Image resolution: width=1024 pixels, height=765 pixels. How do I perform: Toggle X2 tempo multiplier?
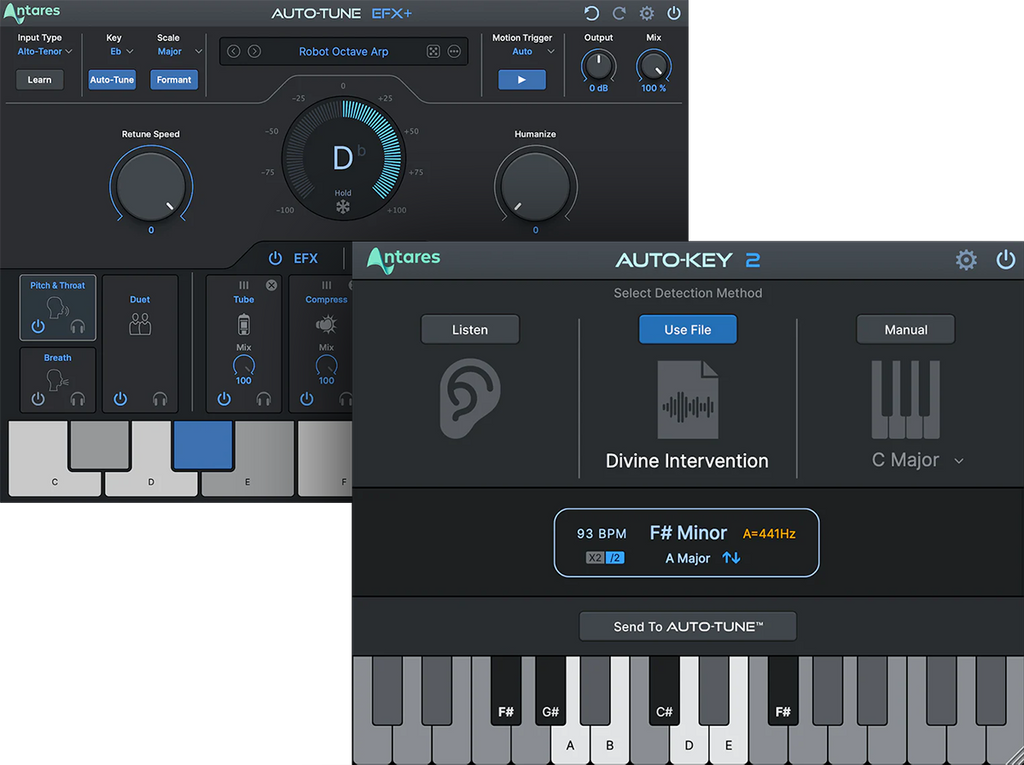[595, 558]
